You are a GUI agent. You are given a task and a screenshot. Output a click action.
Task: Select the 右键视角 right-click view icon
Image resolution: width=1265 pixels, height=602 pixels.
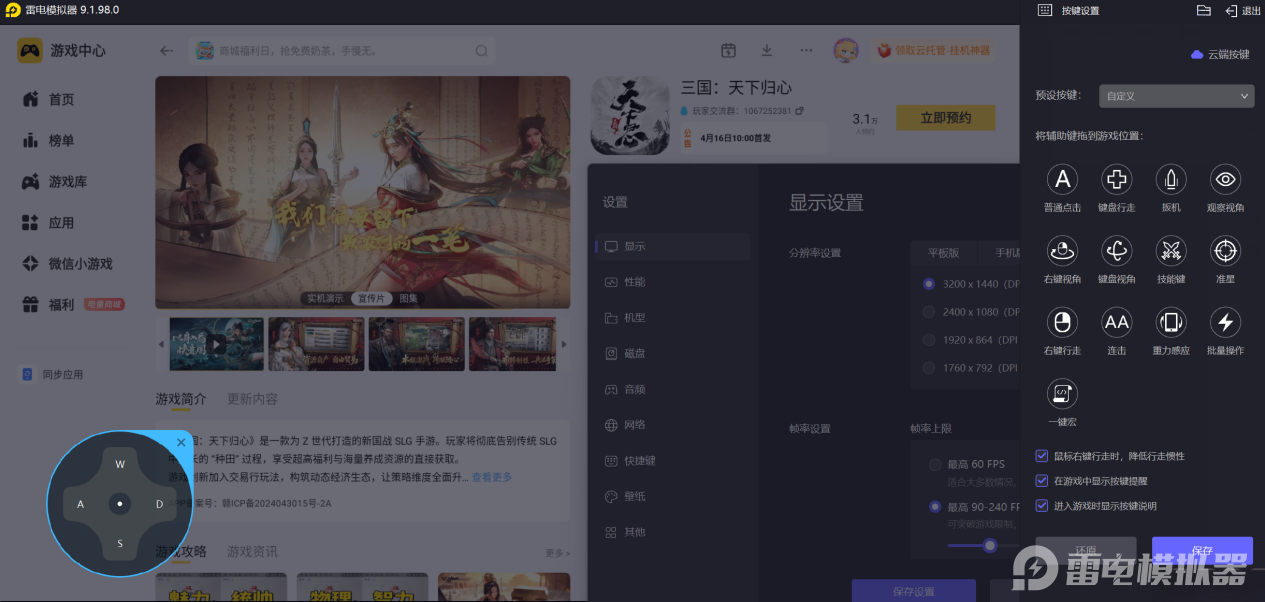pyautogui.click(x=1062, y=251)
